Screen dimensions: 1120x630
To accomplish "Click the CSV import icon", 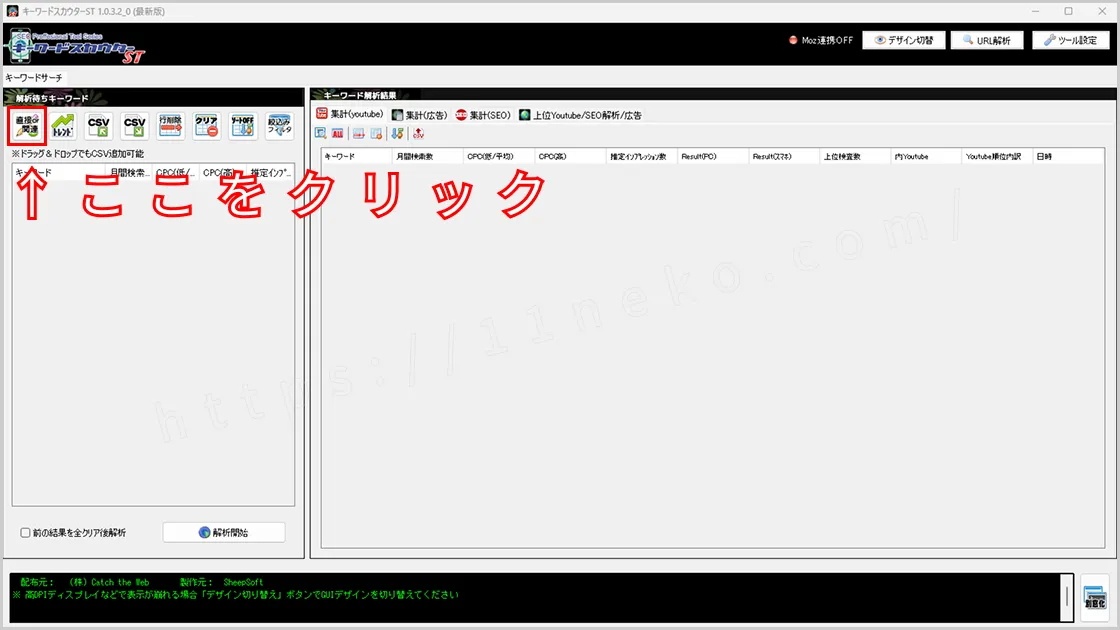I will 98,125.
